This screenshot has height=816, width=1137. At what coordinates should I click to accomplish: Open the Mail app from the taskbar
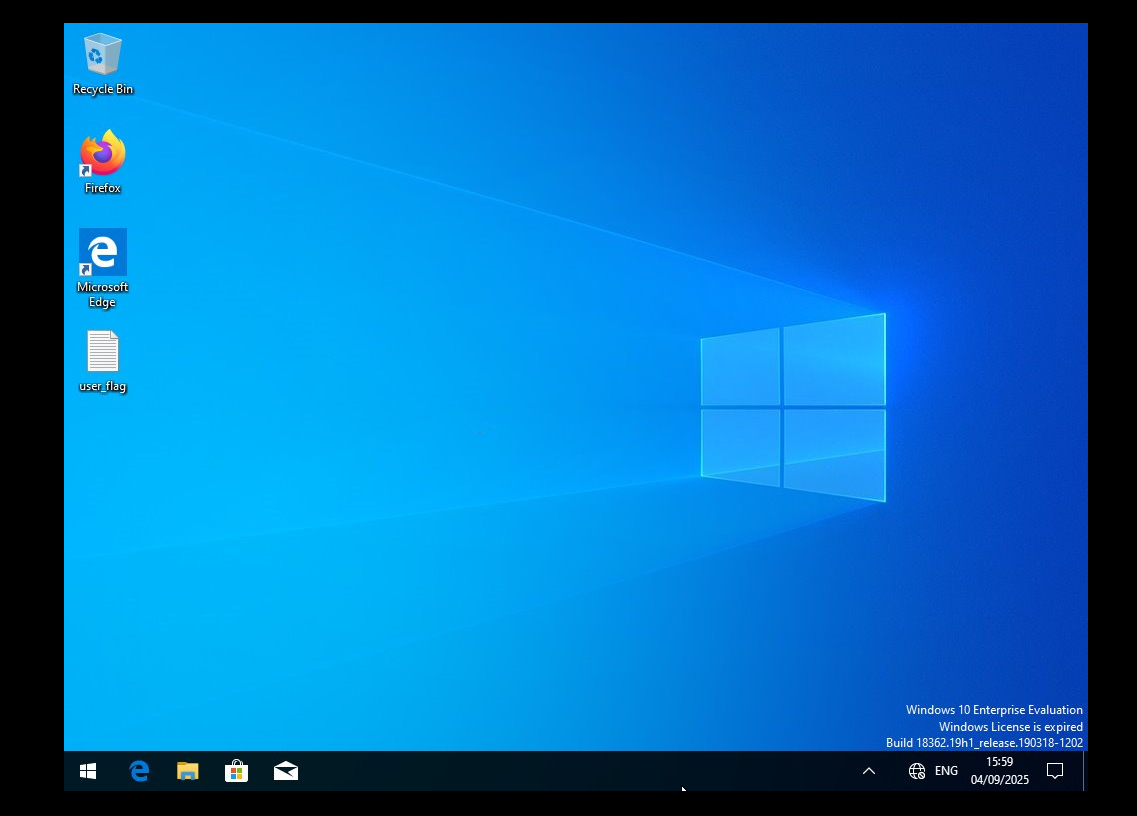286,771
